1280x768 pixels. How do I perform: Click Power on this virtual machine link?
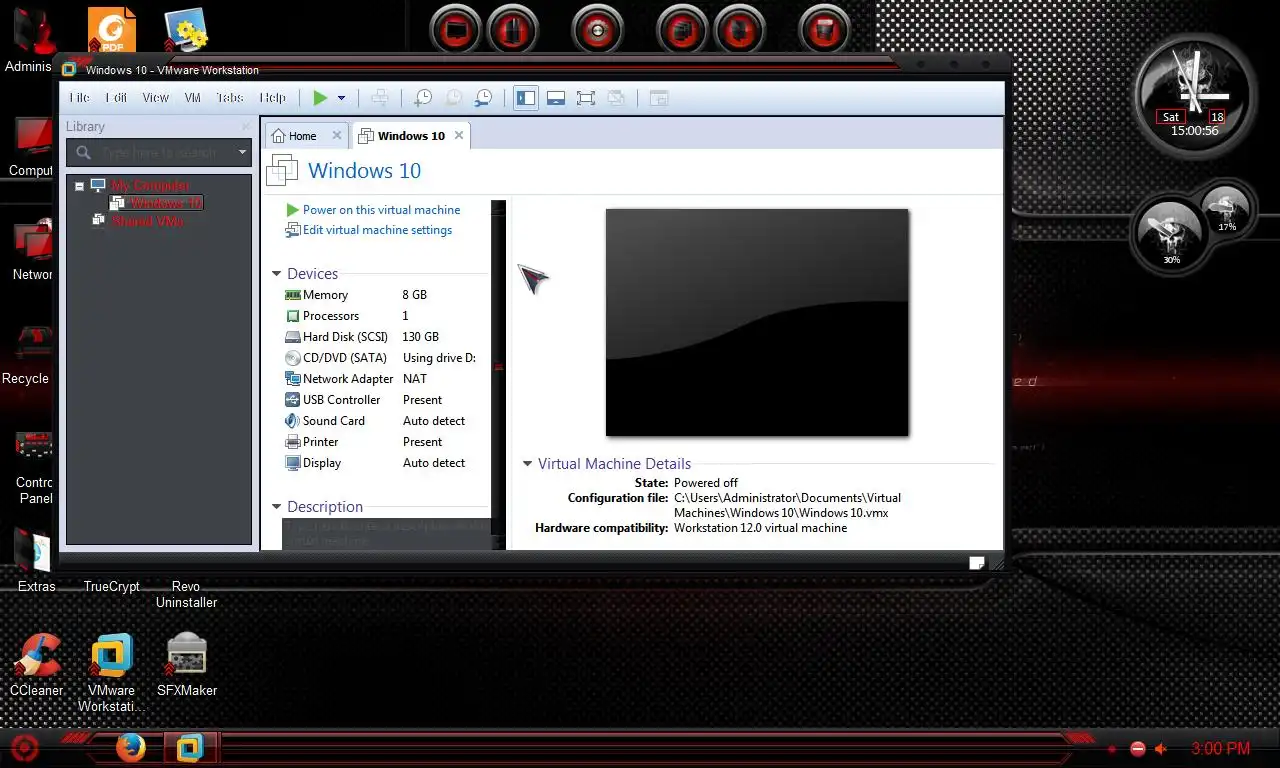pos(381,210)
